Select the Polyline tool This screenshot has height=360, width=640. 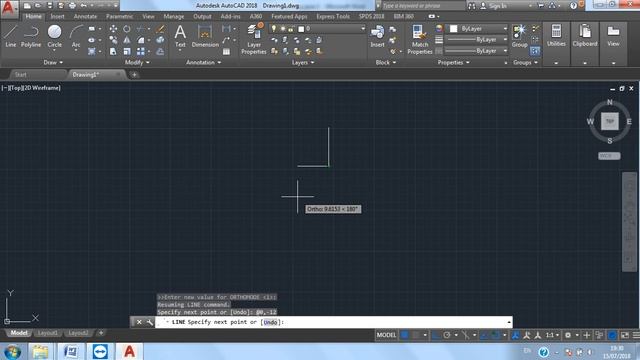(31, 36)
